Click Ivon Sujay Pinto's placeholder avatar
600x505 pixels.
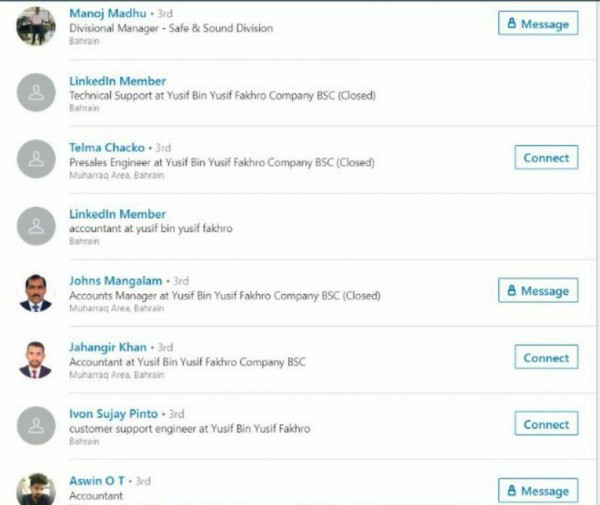pyautogui.click(x=36, y=426)
